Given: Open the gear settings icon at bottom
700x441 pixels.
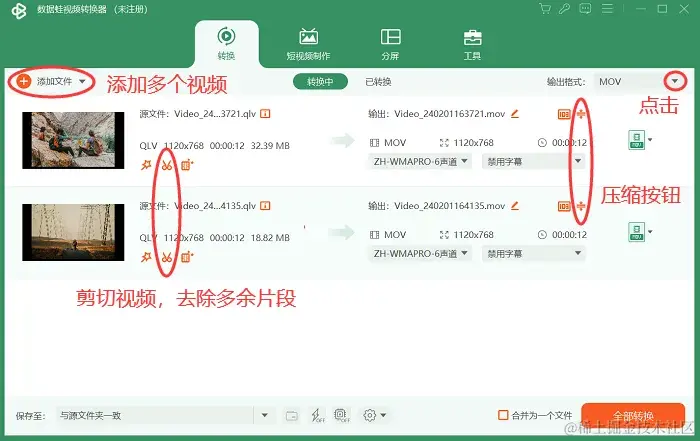Looking at the screenshot, I should point(370,416).
